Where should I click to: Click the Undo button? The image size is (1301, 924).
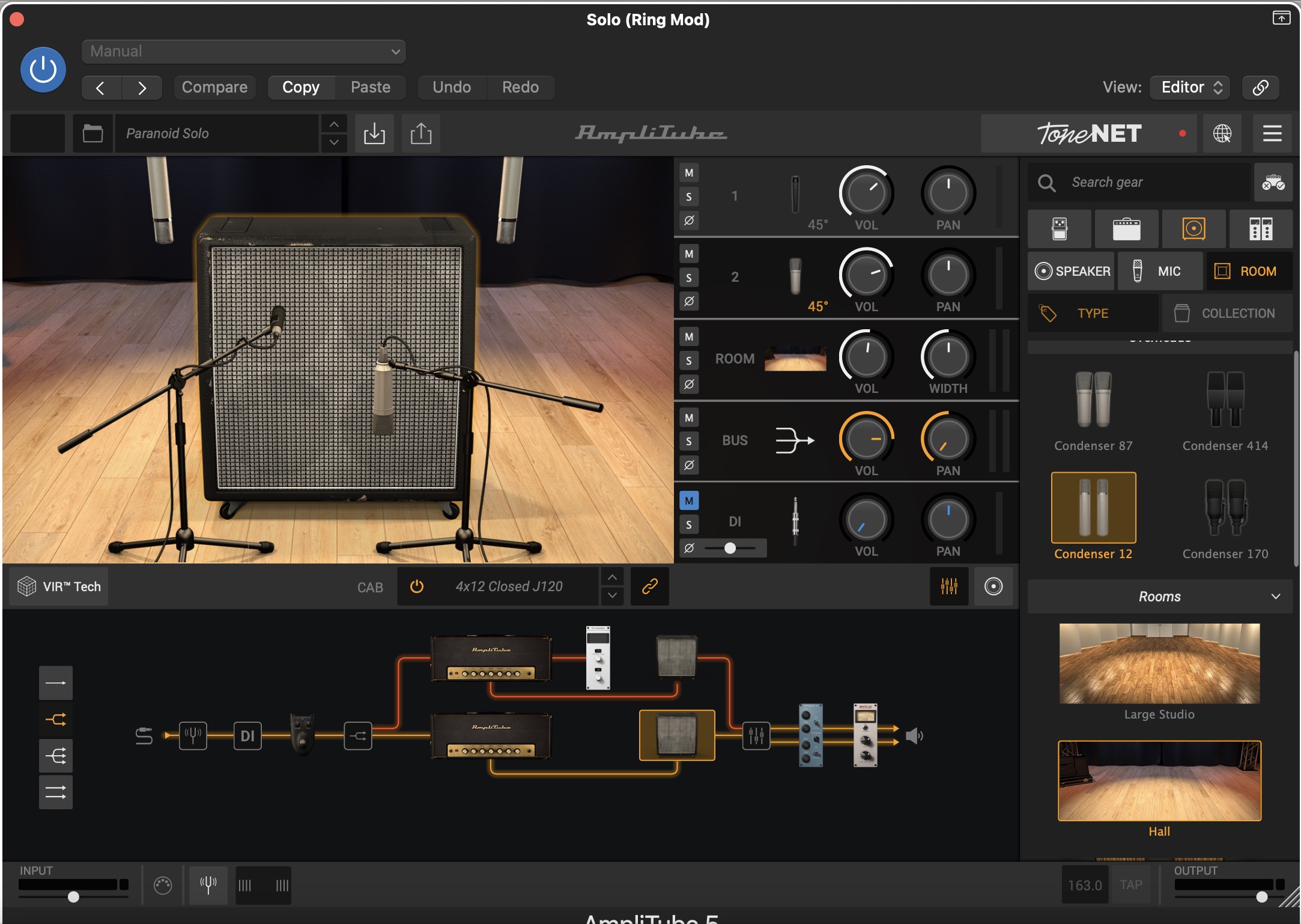452,88
